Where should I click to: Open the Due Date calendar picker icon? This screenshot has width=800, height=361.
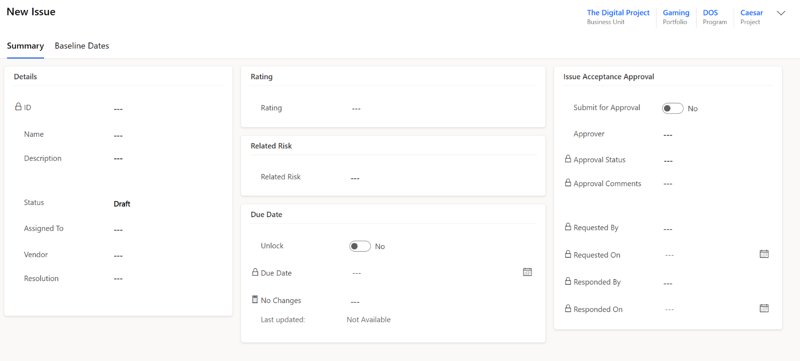(x=527, y=272)
